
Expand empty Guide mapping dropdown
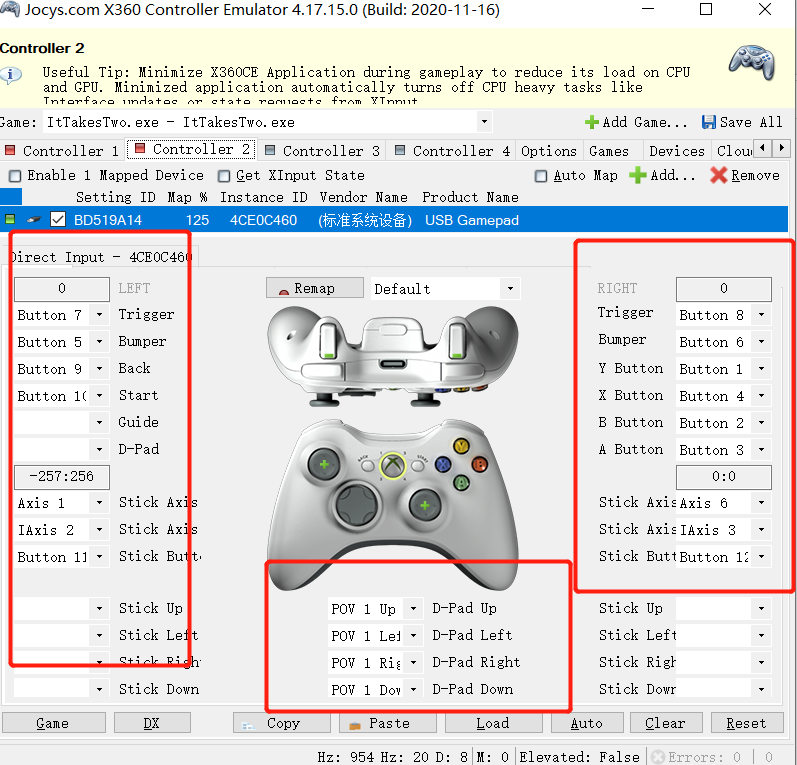coord(99,422)
